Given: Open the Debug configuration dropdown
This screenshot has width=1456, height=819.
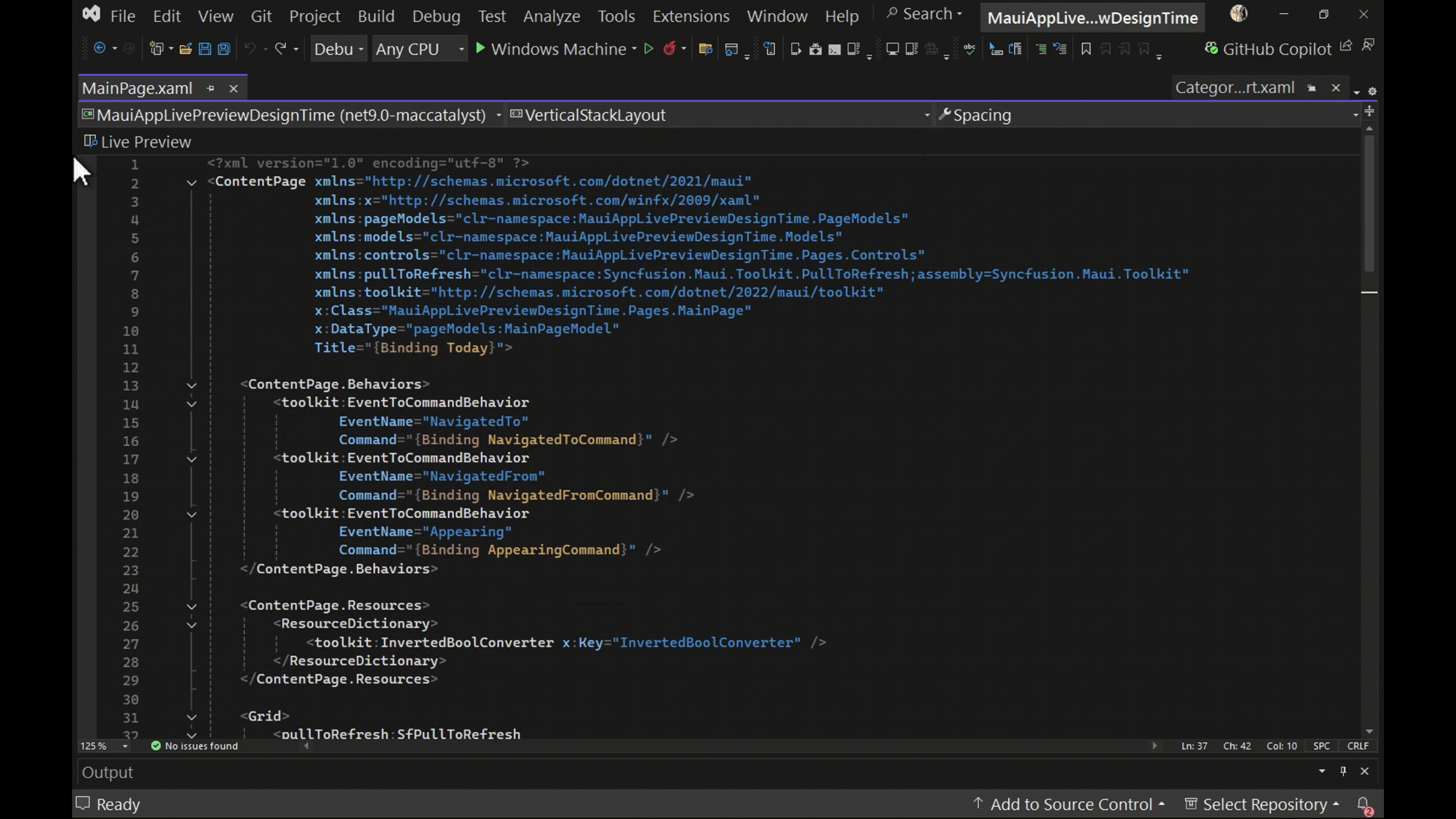Looking at the screenshot, I should point(338,49).
